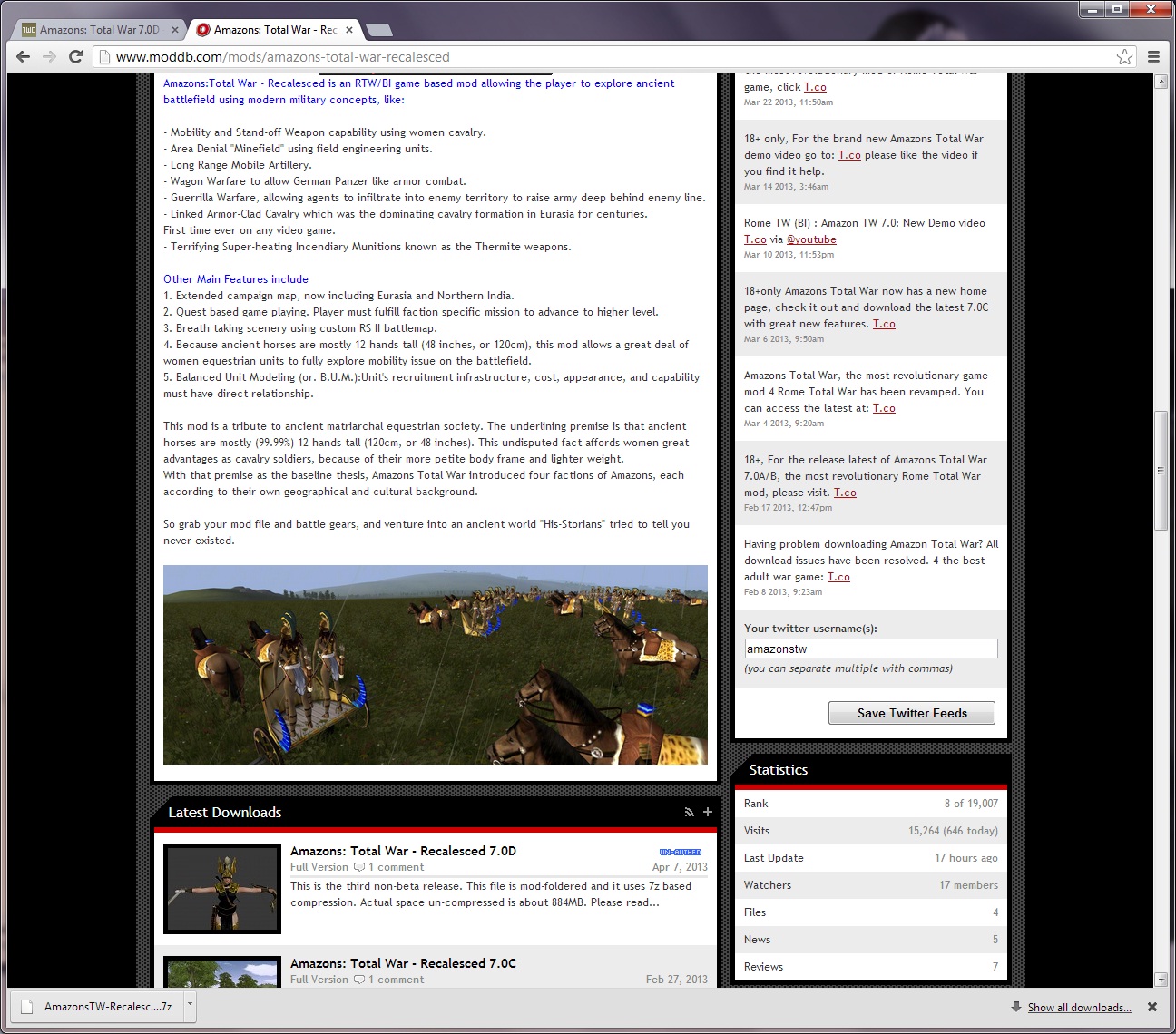This screenshot has width=1176, height=1034.
Task: Click the page scrollbar down arrow
Action: coord(1161,980)
